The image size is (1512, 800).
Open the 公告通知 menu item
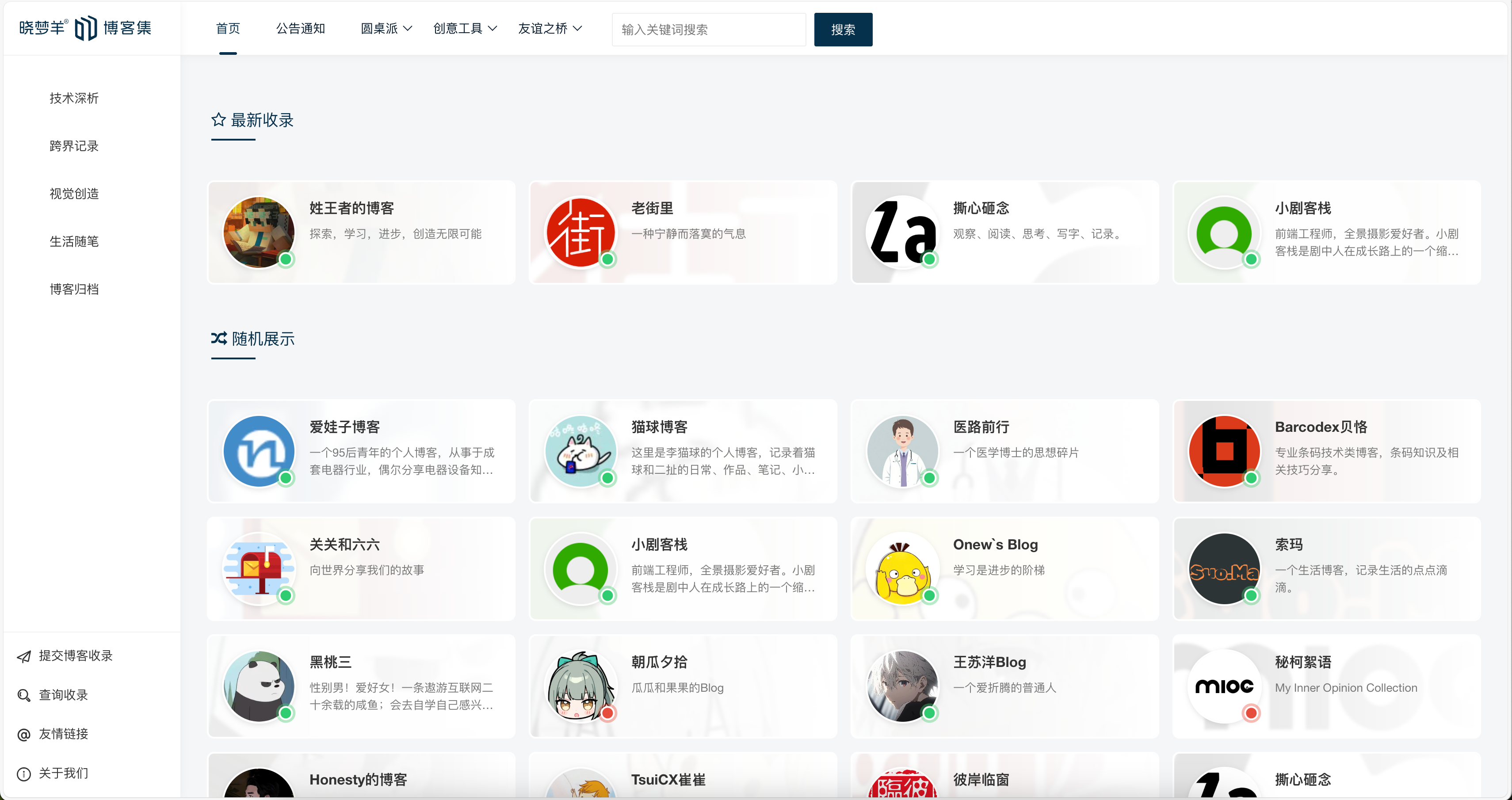click(x=300, y=28)
